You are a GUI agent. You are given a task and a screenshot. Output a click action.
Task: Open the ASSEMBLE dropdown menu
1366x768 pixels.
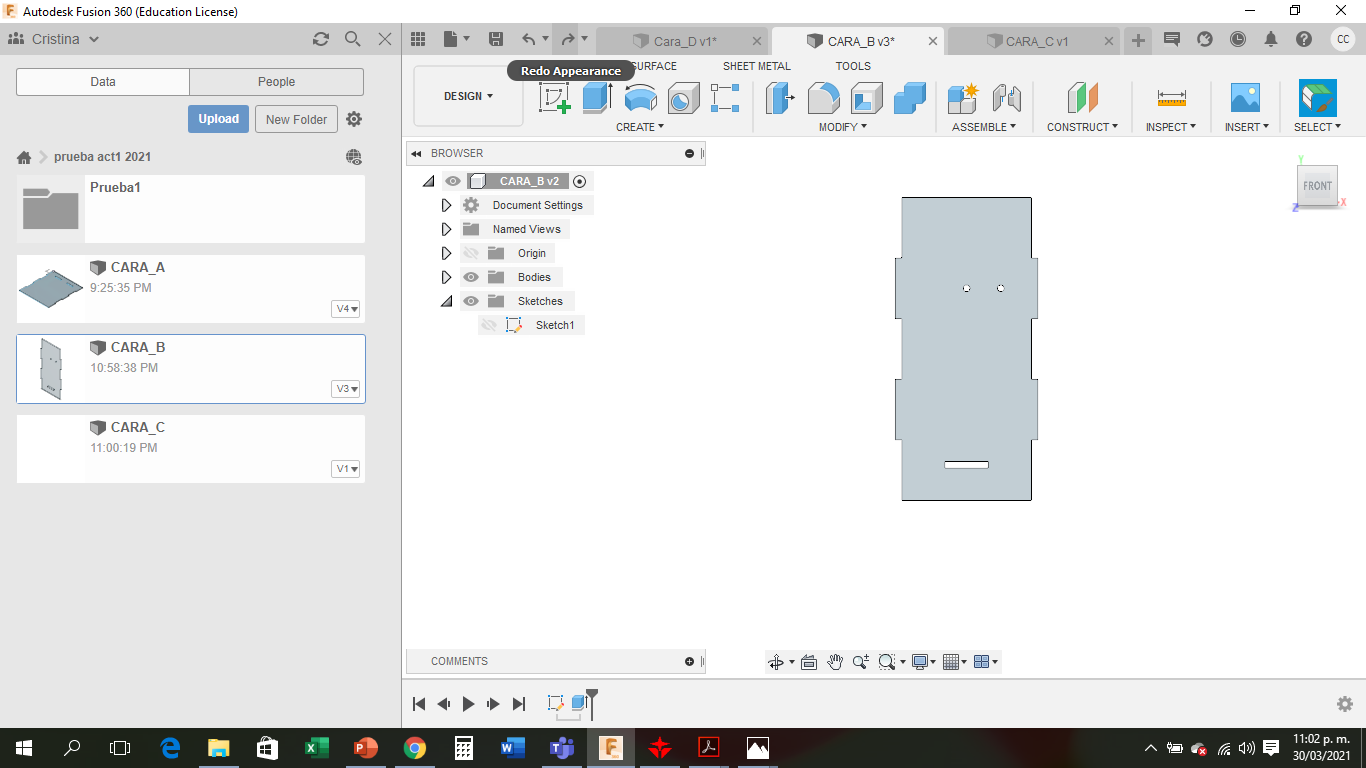[984, 127]
